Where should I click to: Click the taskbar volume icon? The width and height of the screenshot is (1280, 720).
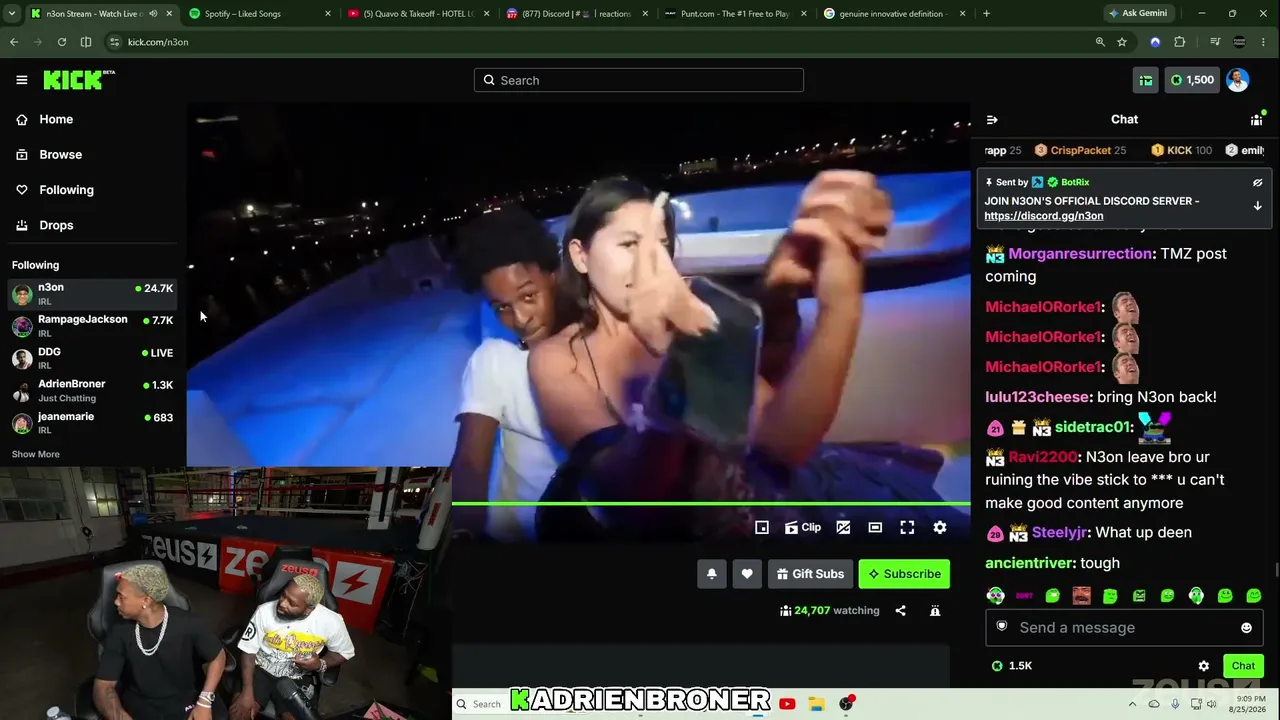[1212, 704]
